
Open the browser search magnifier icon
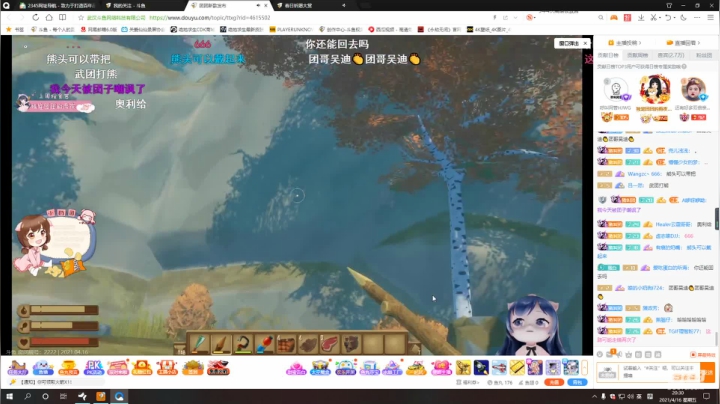tap(601, 17)
